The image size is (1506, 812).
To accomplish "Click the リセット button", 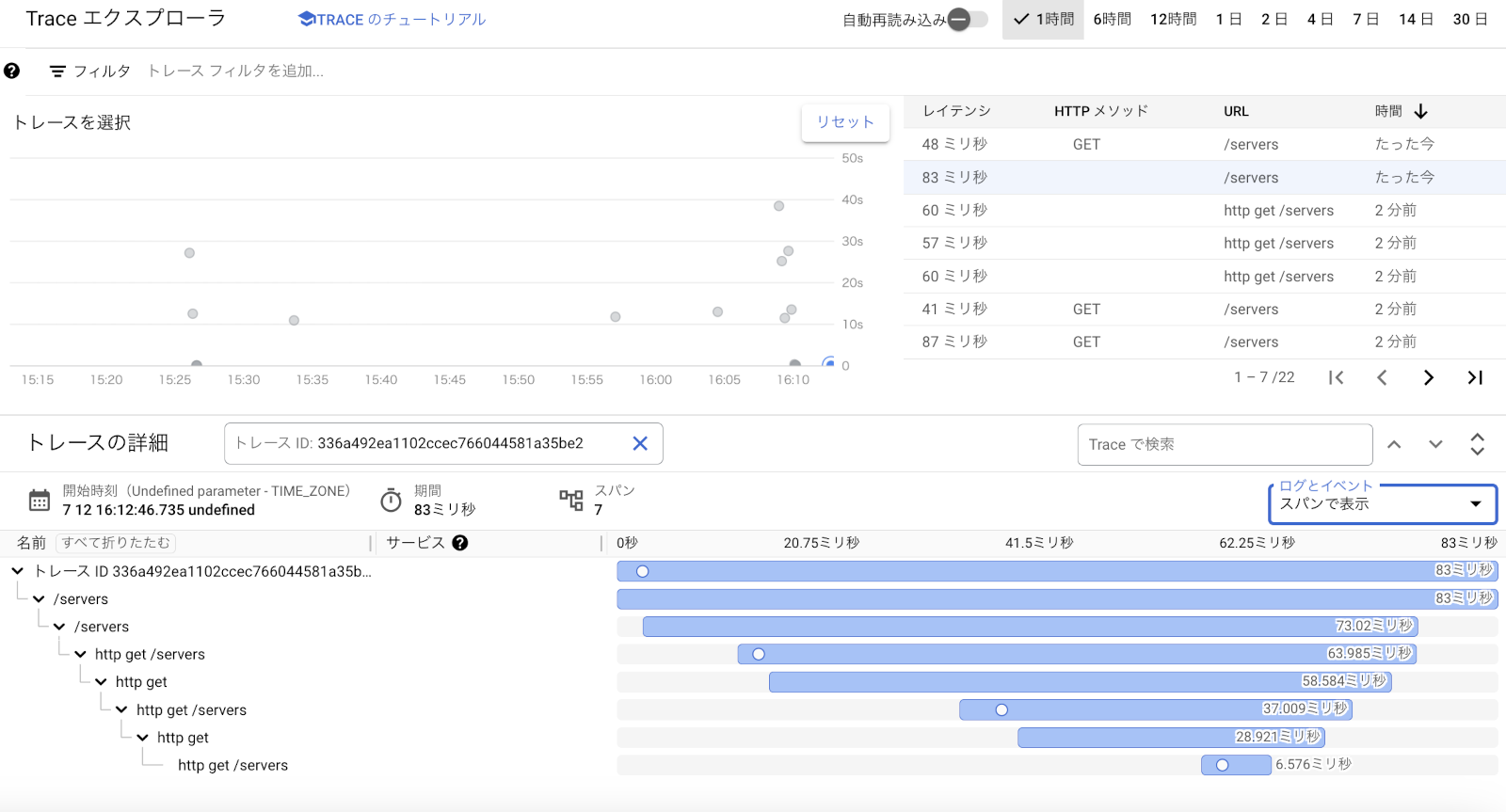I will tap(844, 122).
